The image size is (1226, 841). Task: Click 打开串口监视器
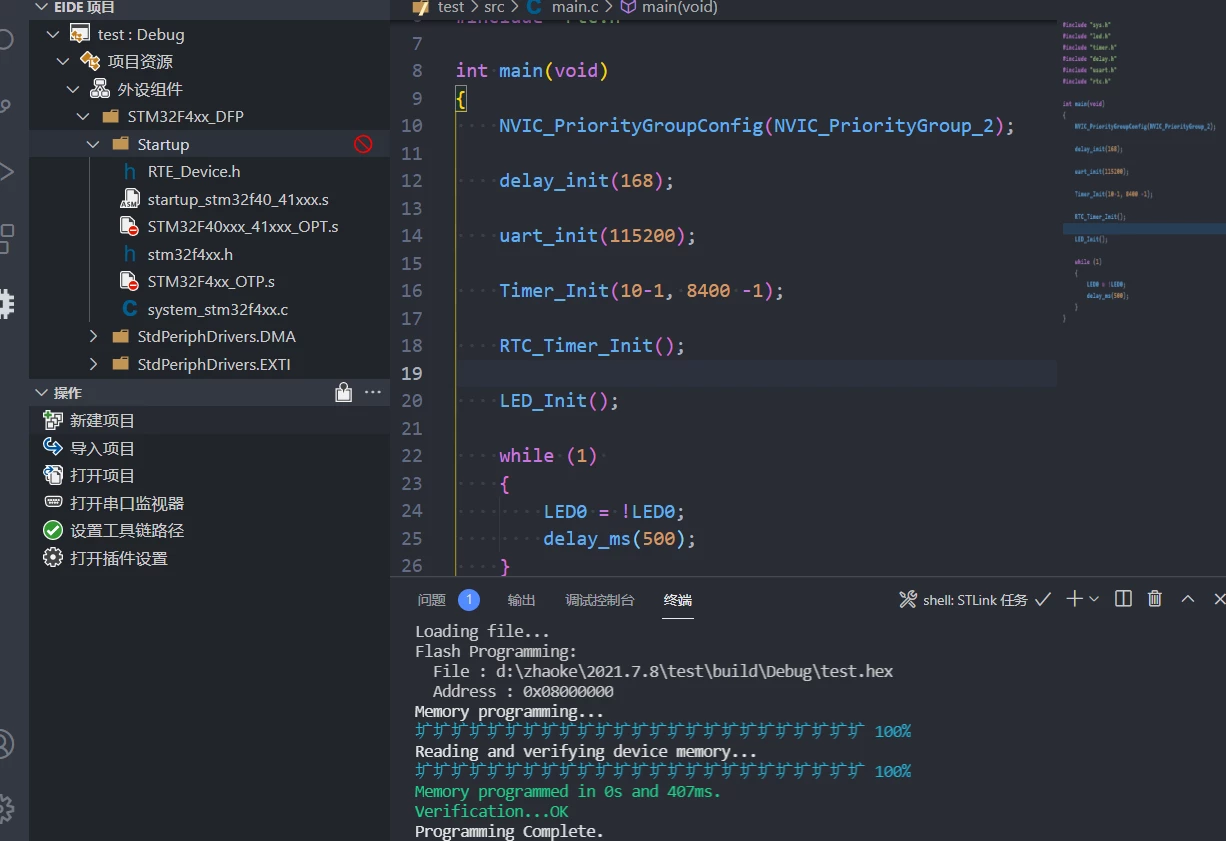point(127,503)
